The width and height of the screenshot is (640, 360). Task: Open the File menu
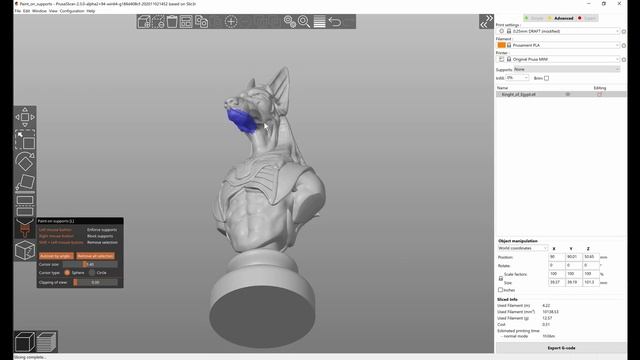tap(18, 11)
